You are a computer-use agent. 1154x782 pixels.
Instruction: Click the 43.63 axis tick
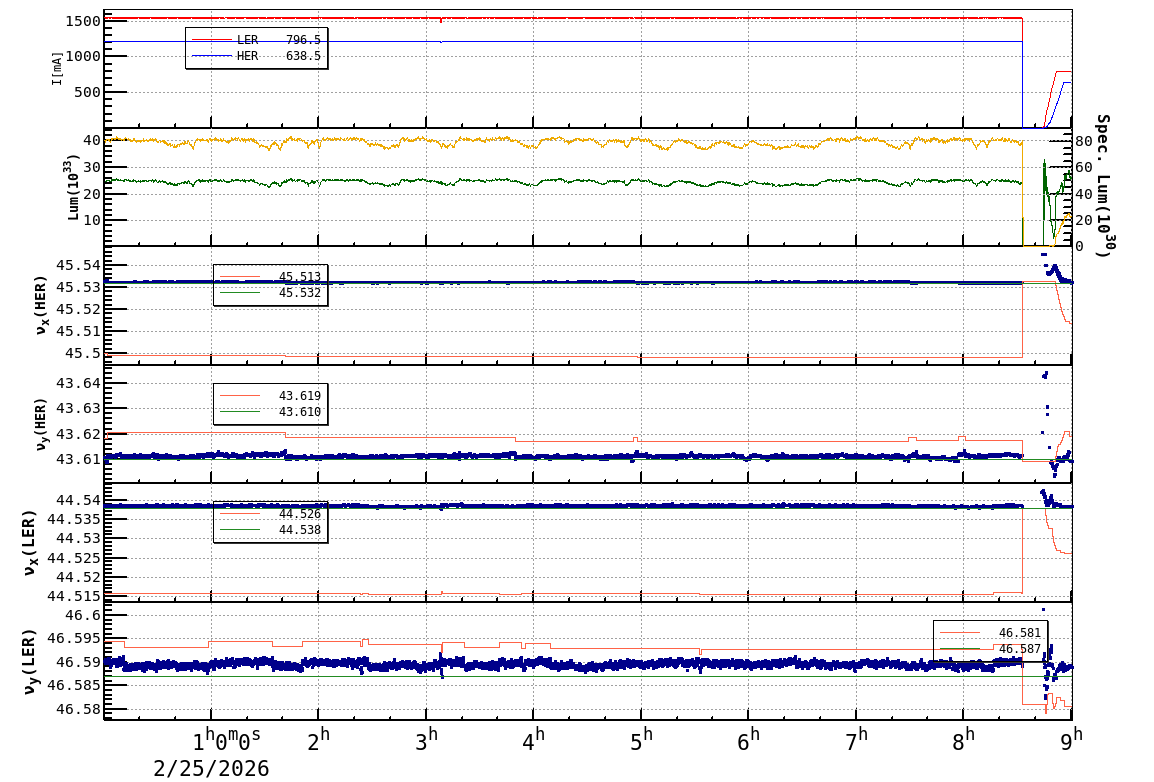coord(79,408)
